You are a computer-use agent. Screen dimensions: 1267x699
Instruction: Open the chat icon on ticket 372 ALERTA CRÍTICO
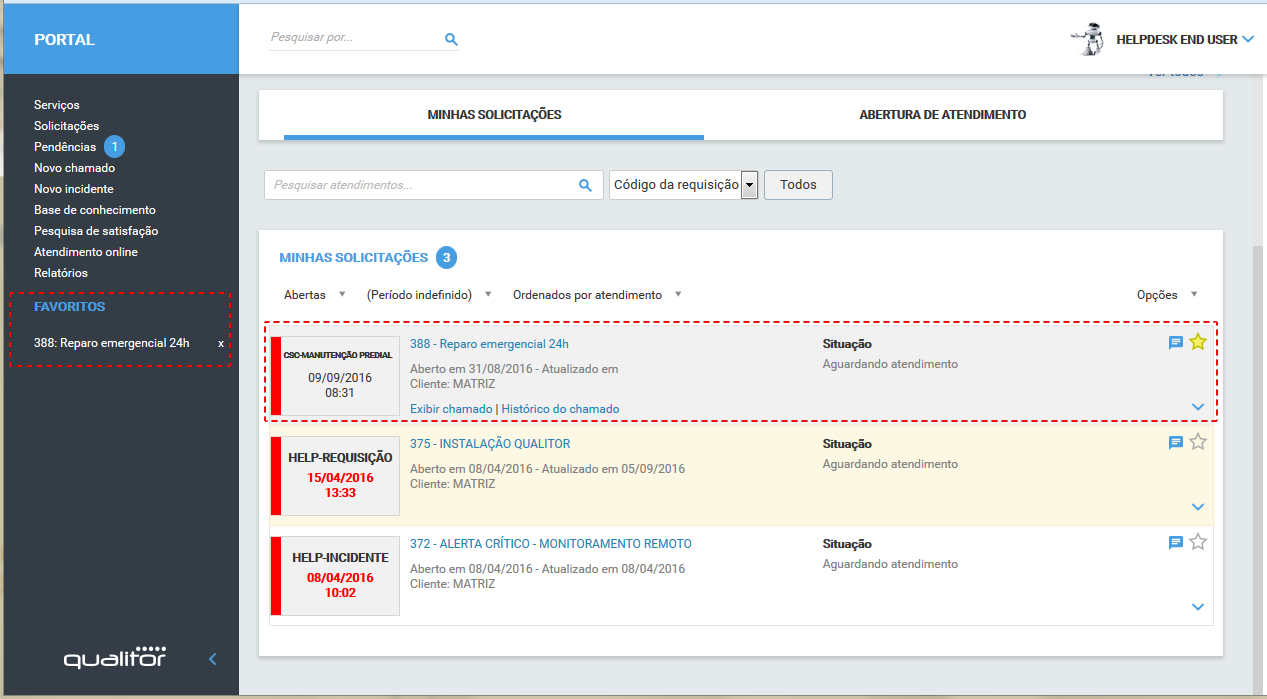pyautogui.click(x=1175, y=542)
